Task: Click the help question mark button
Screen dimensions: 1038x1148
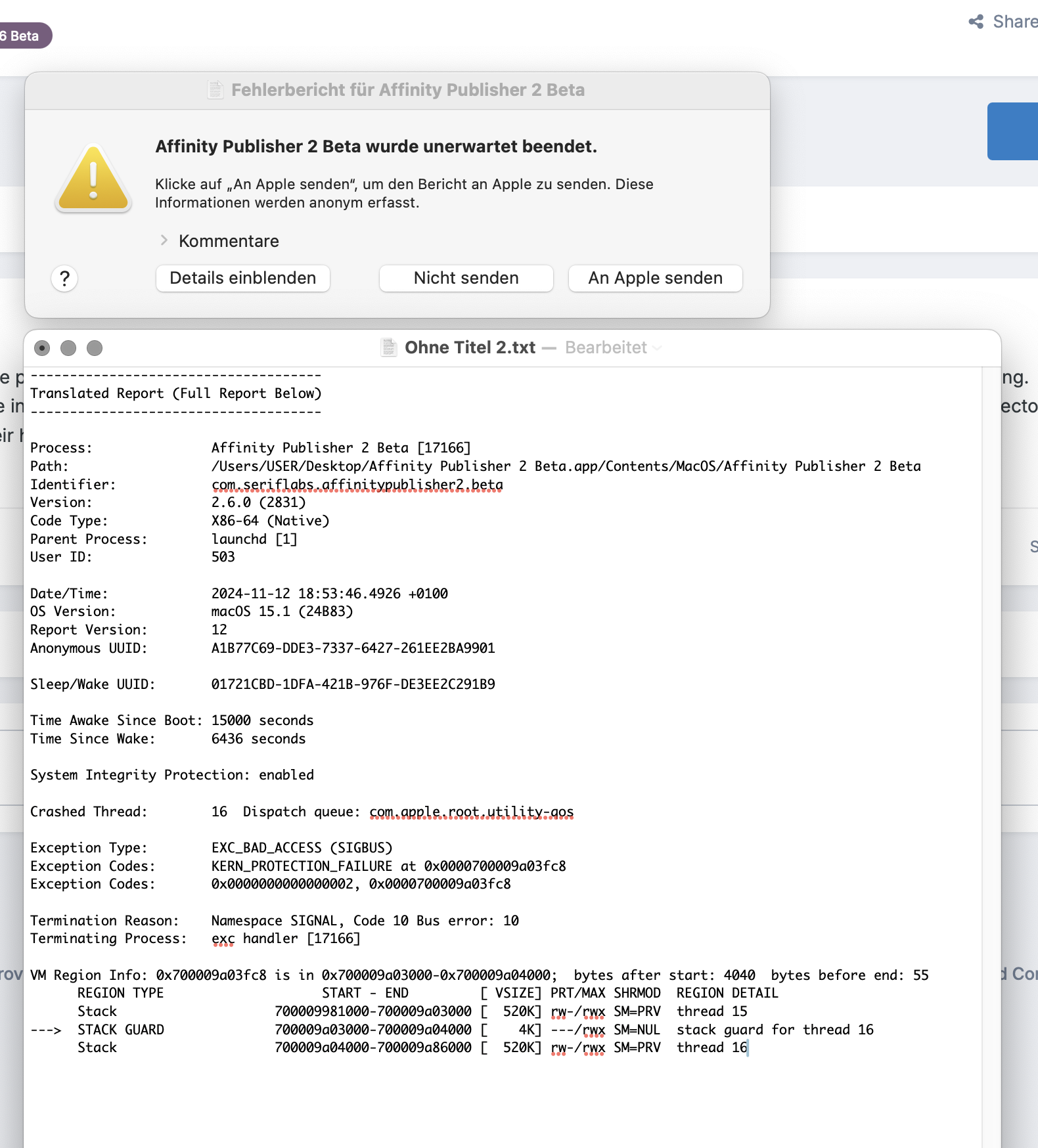Action: point(64,278)
